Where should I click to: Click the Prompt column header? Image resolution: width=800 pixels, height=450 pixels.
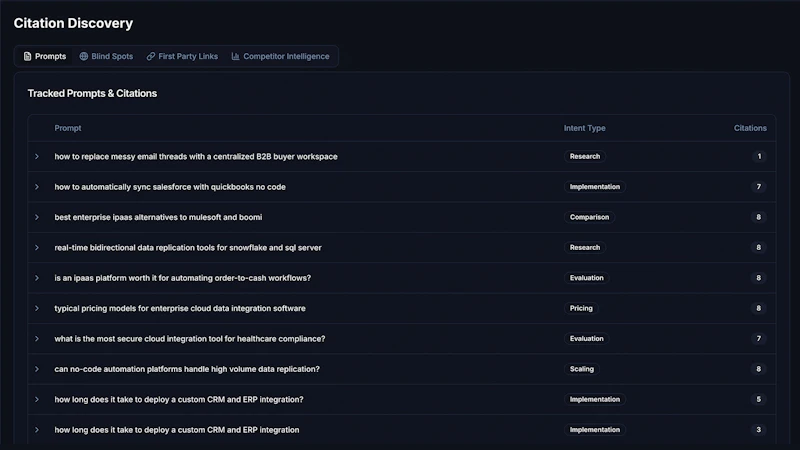[x=68, y=128]
